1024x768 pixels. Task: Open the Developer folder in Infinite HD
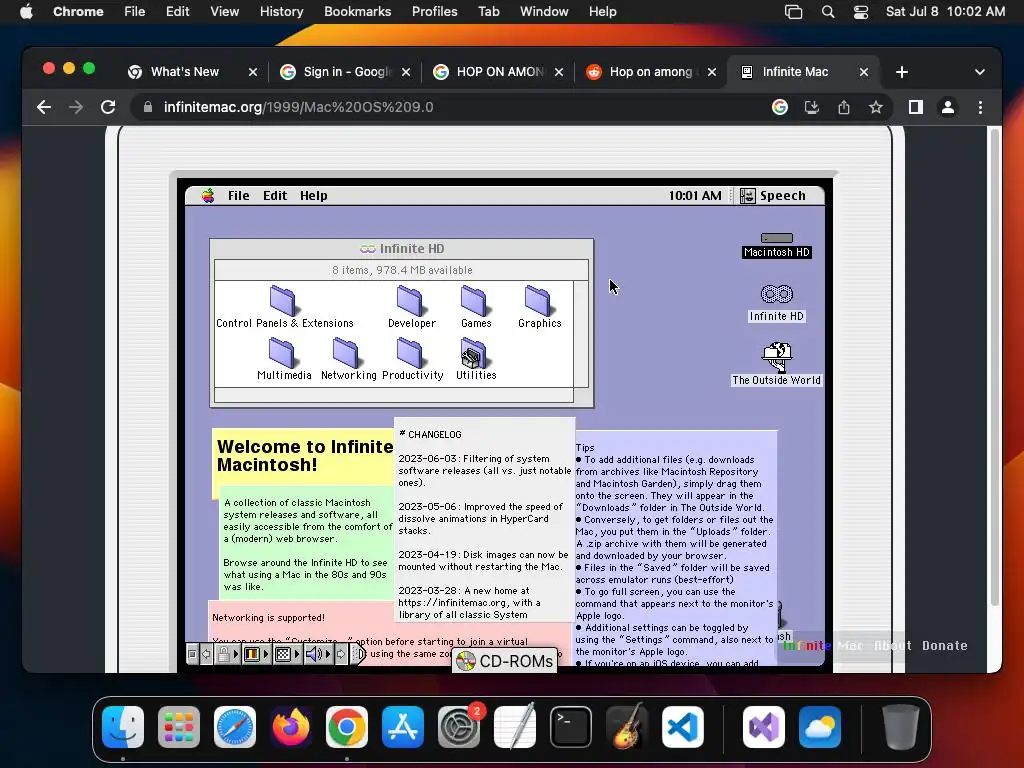[411, 306]
